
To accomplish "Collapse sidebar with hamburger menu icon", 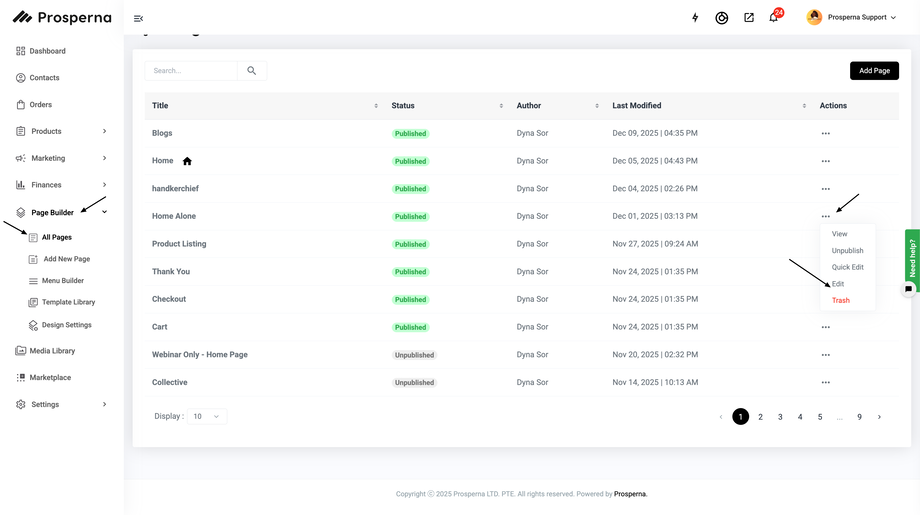I will [138, 18].
